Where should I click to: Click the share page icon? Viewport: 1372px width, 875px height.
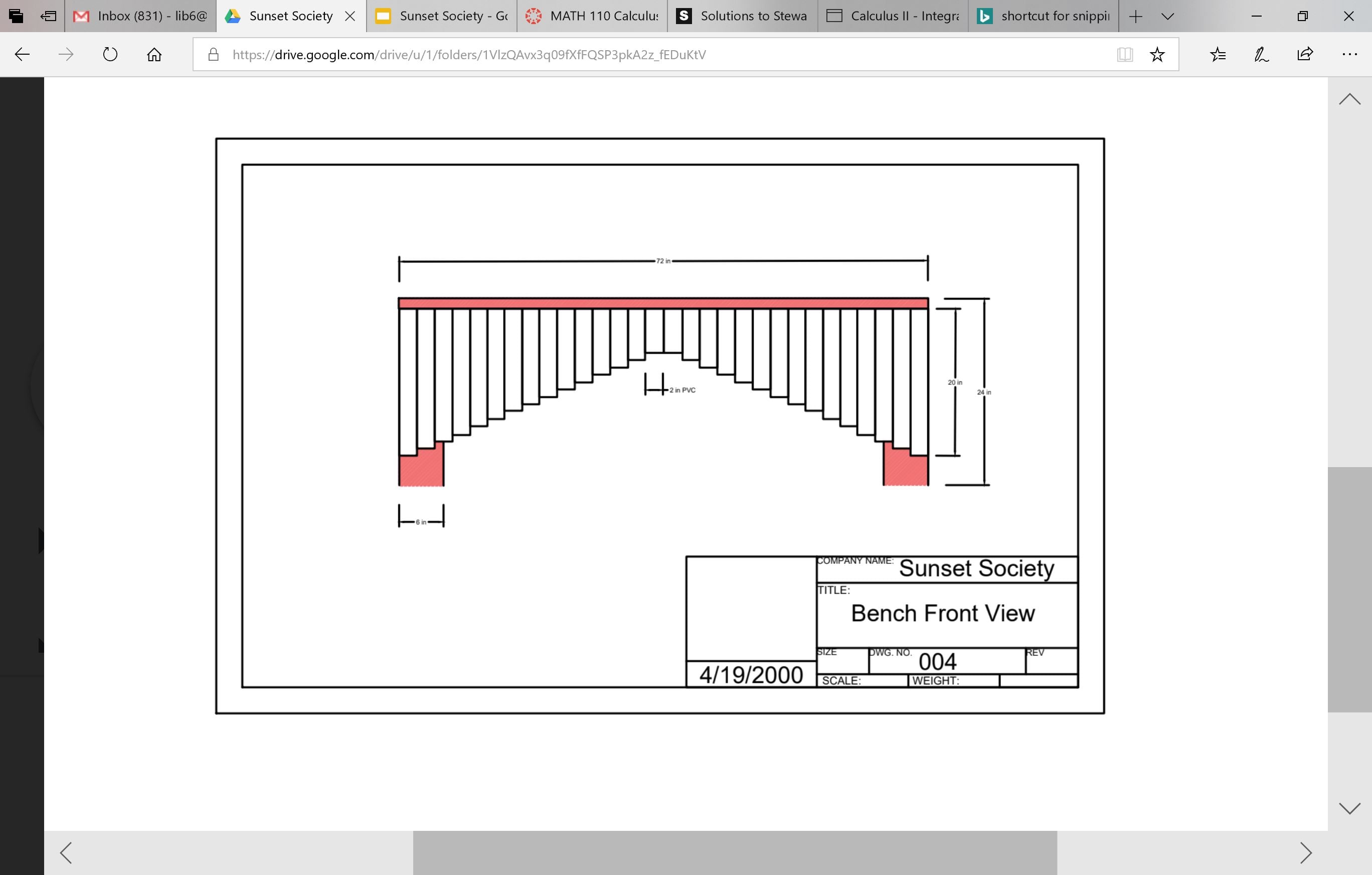[x=1305, y=55]
